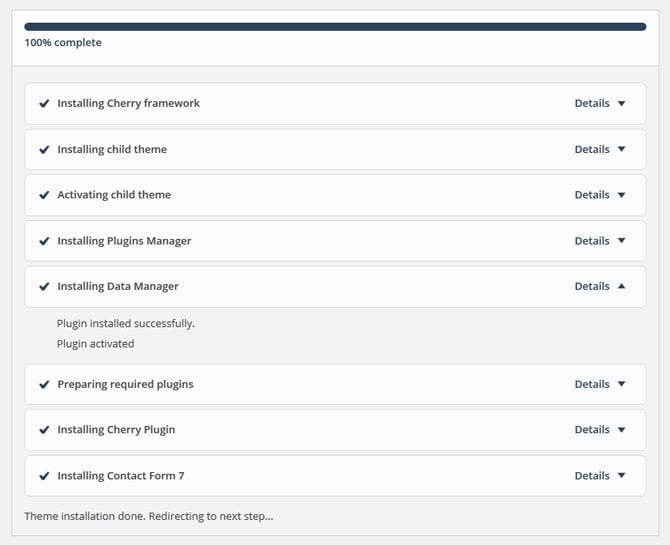Expand details arrow for Installing child theme

pos(621,150)
